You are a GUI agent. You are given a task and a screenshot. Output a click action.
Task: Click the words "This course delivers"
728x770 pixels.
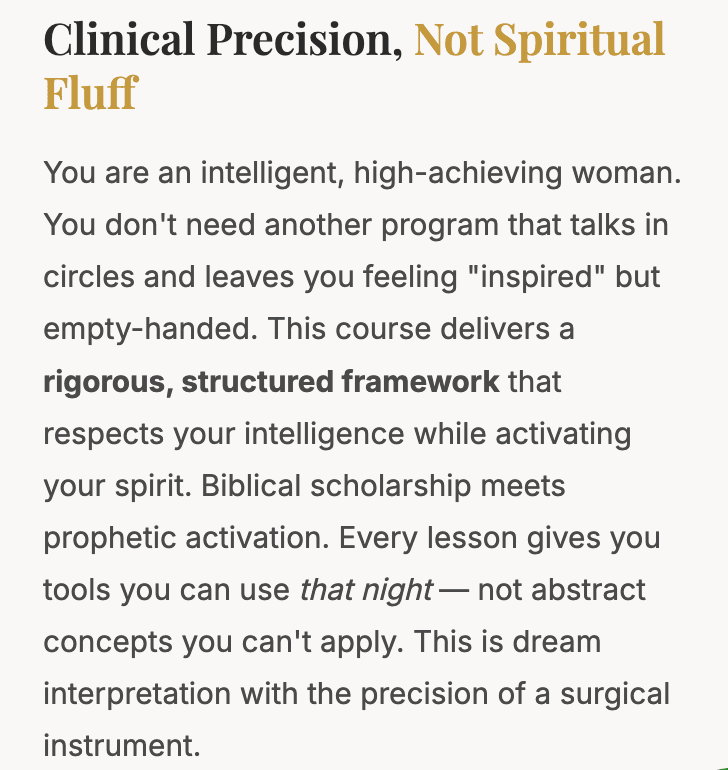click(x=409, y=330)
